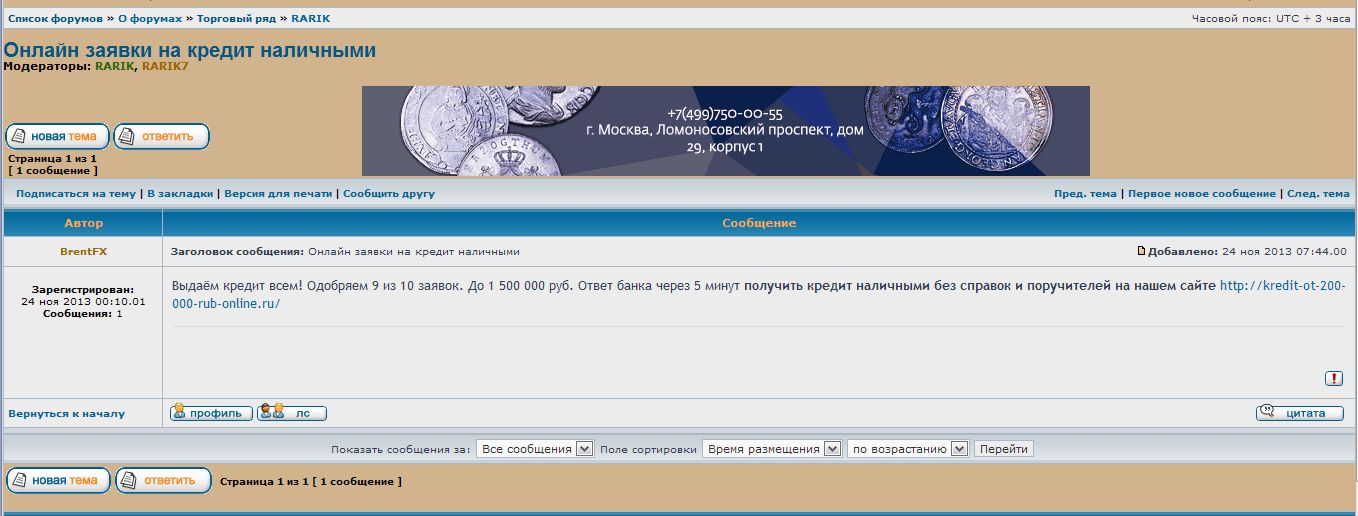The image size is (1358, 516).
Task: Click the bottom 'ответить' button
Action: [x=163, y=481]
